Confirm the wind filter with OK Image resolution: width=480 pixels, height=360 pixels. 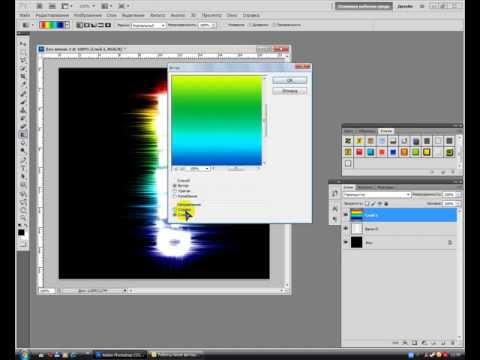coord(289,81)
